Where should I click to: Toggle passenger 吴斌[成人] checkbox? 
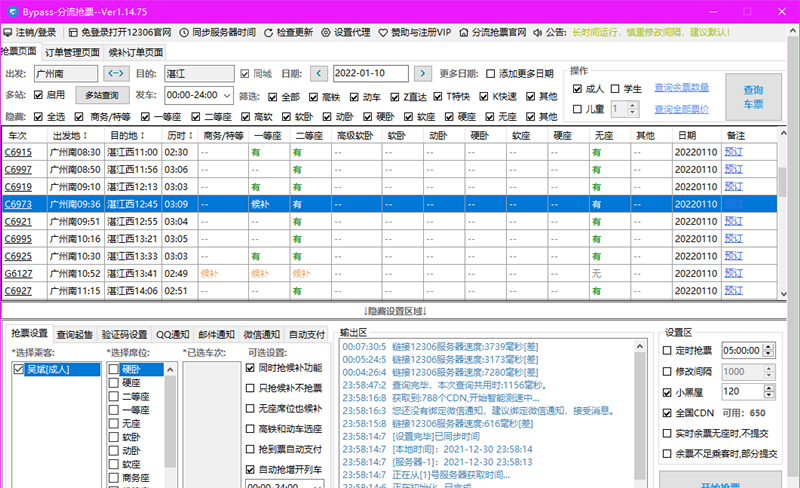[x=18, y=369]
